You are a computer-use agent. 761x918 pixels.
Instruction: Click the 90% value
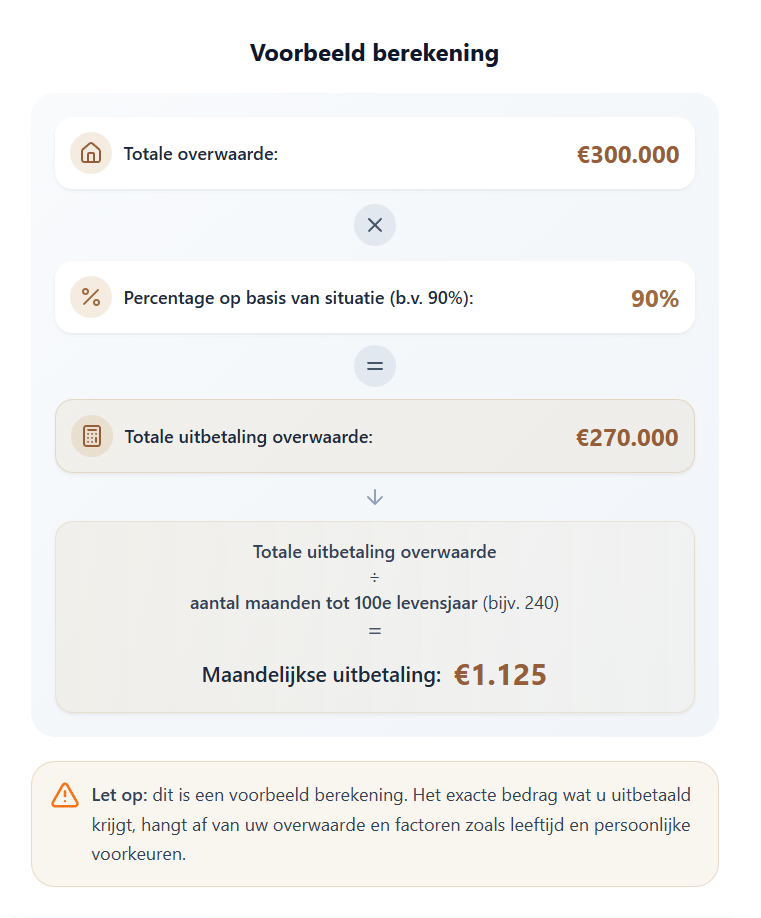(654, 299)
